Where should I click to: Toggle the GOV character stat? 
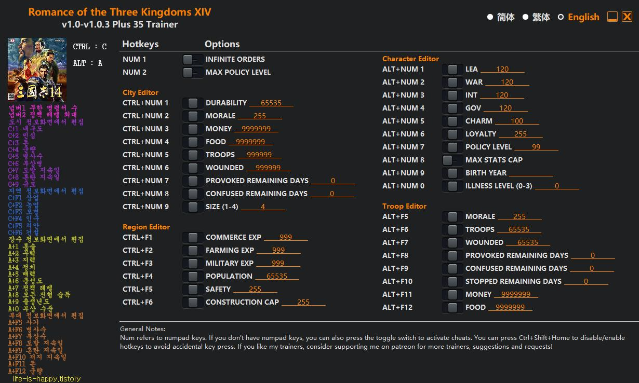click(452, 108)
